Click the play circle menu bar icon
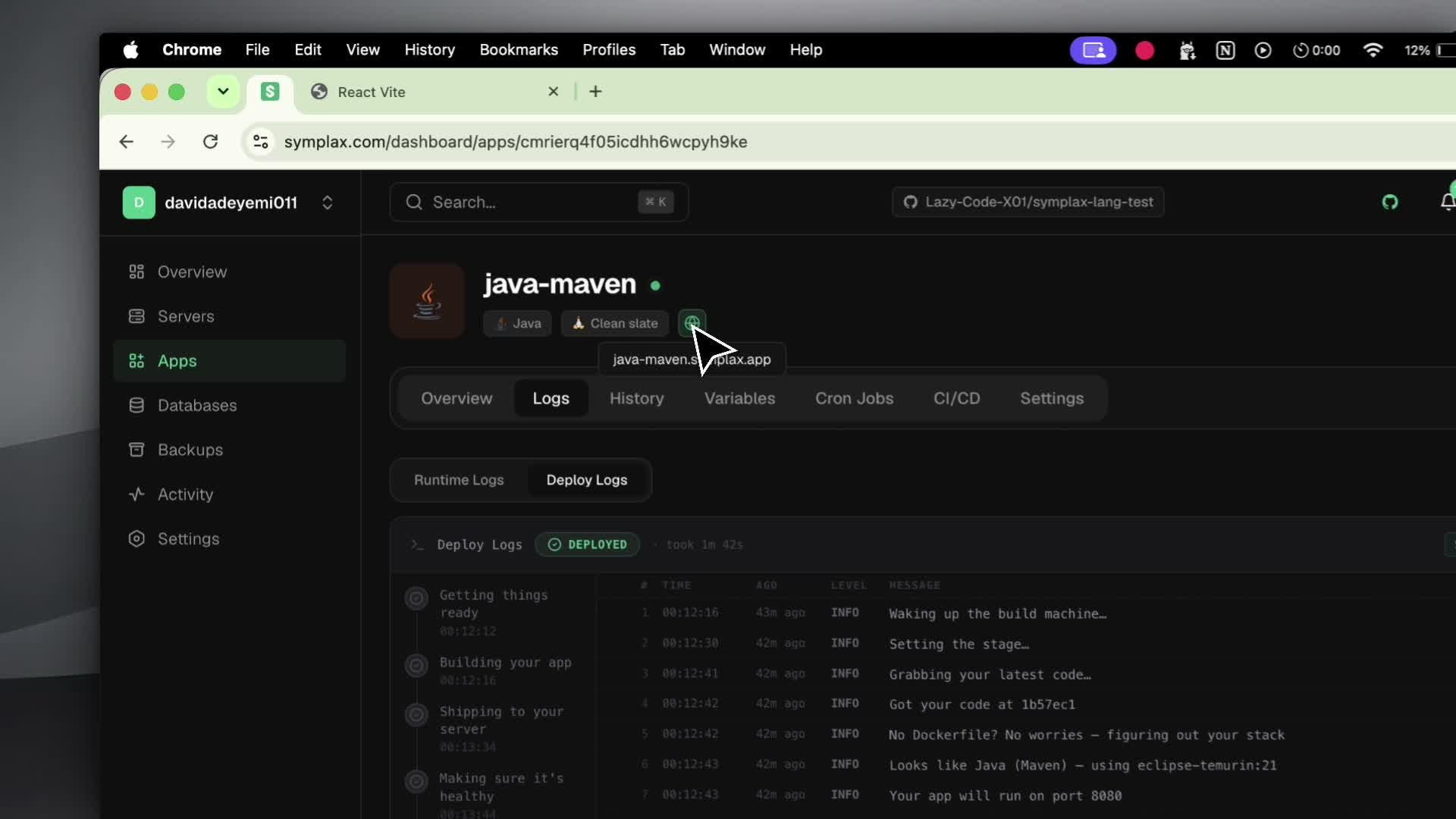 click(x=1263, y=50)
